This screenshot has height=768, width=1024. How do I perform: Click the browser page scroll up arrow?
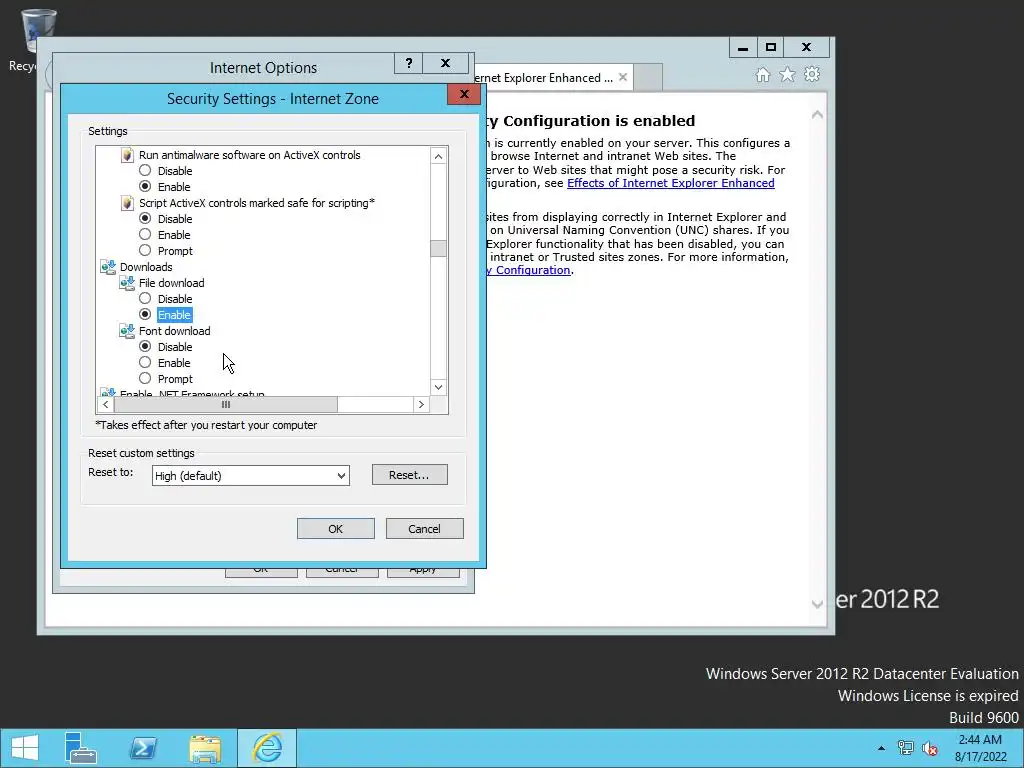pyautogui.click(x=817, y=115)
